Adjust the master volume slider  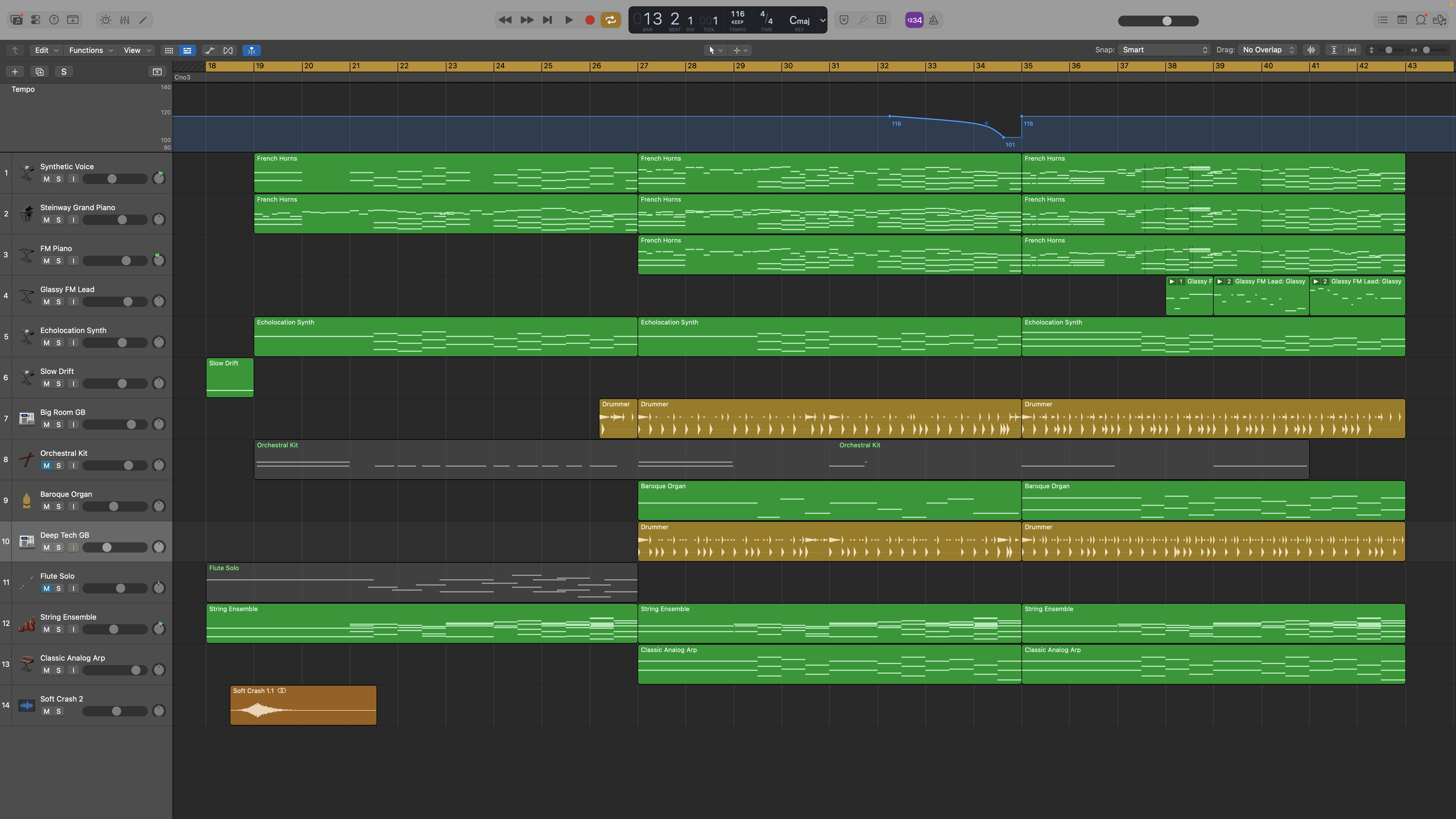(x=1167, y=21)
